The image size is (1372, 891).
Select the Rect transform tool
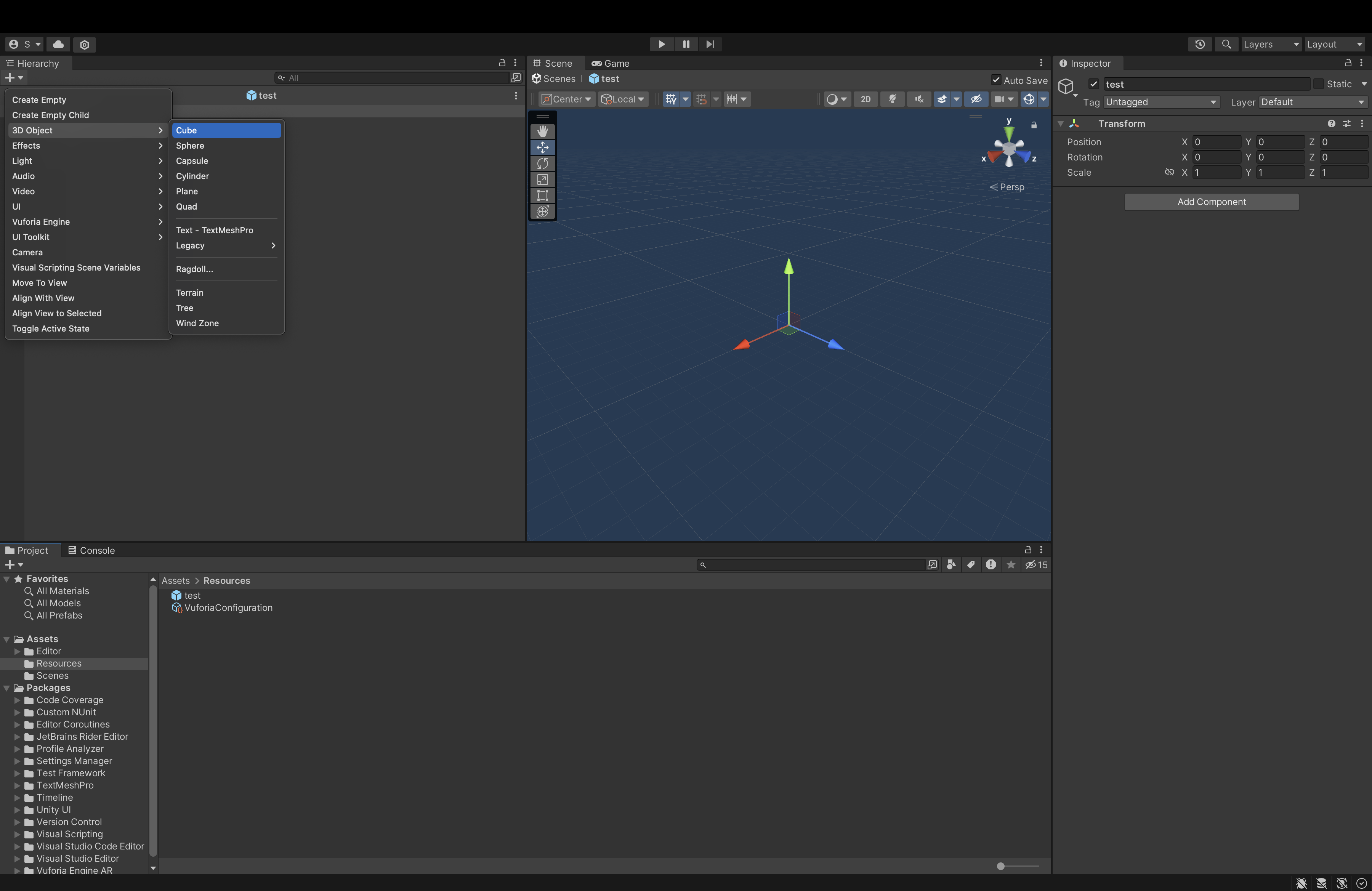pyautogui.click(x=542, y=196)
